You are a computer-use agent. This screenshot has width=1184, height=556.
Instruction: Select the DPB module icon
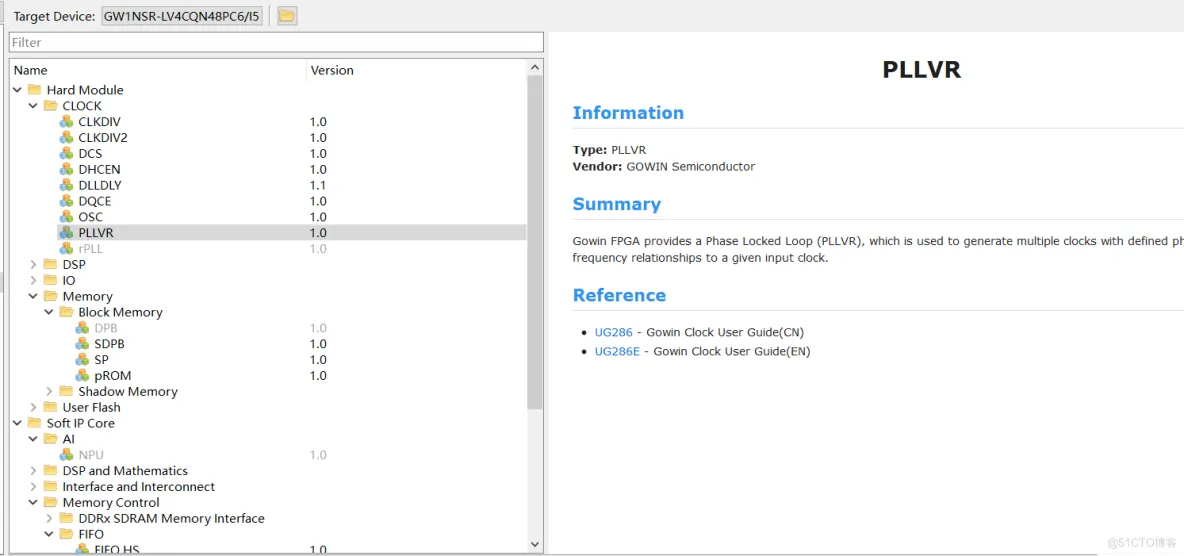click(82, 328)
